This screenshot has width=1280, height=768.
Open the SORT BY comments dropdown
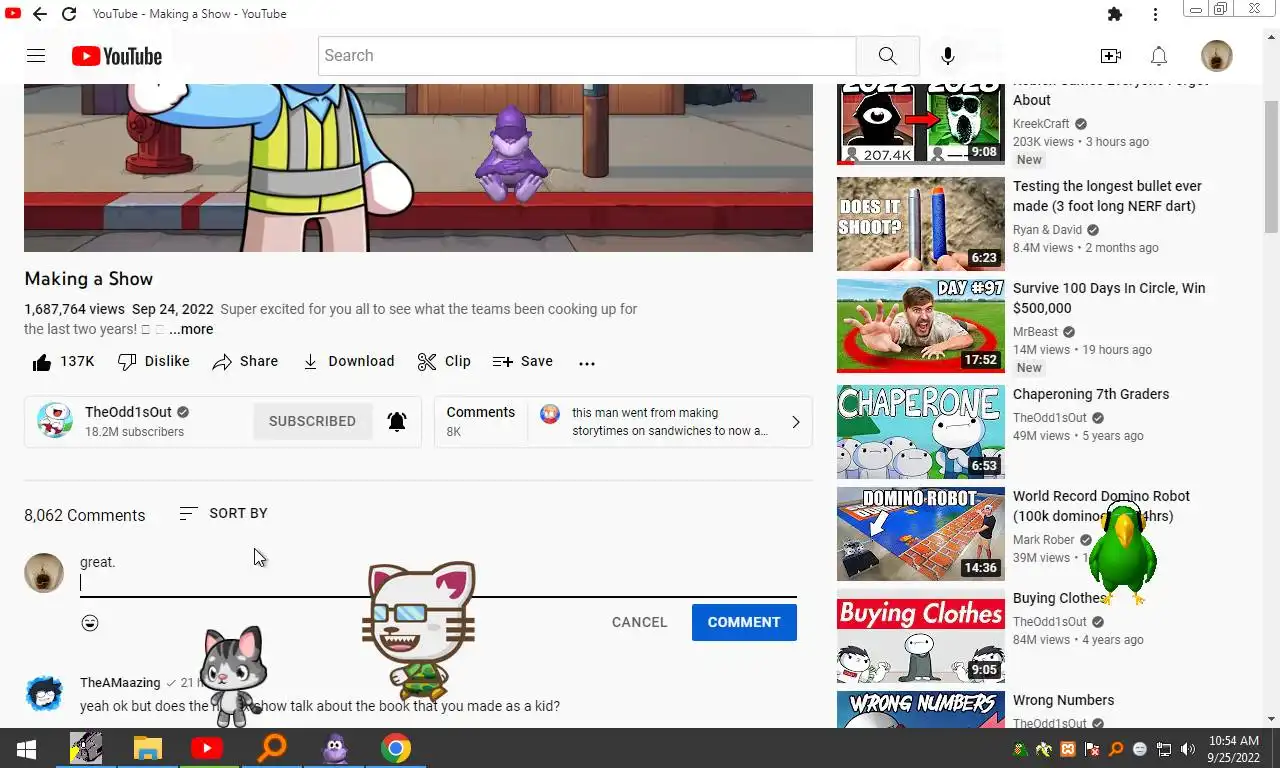(223, 513)
